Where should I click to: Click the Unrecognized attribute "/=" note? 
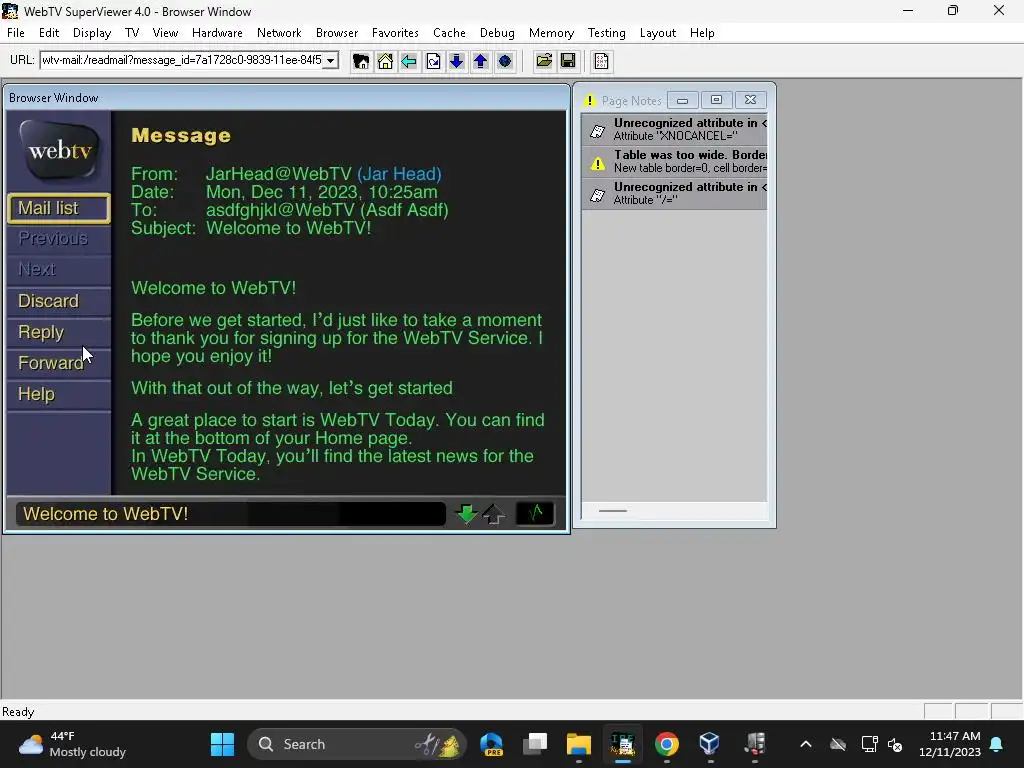[x=674, y=193]
